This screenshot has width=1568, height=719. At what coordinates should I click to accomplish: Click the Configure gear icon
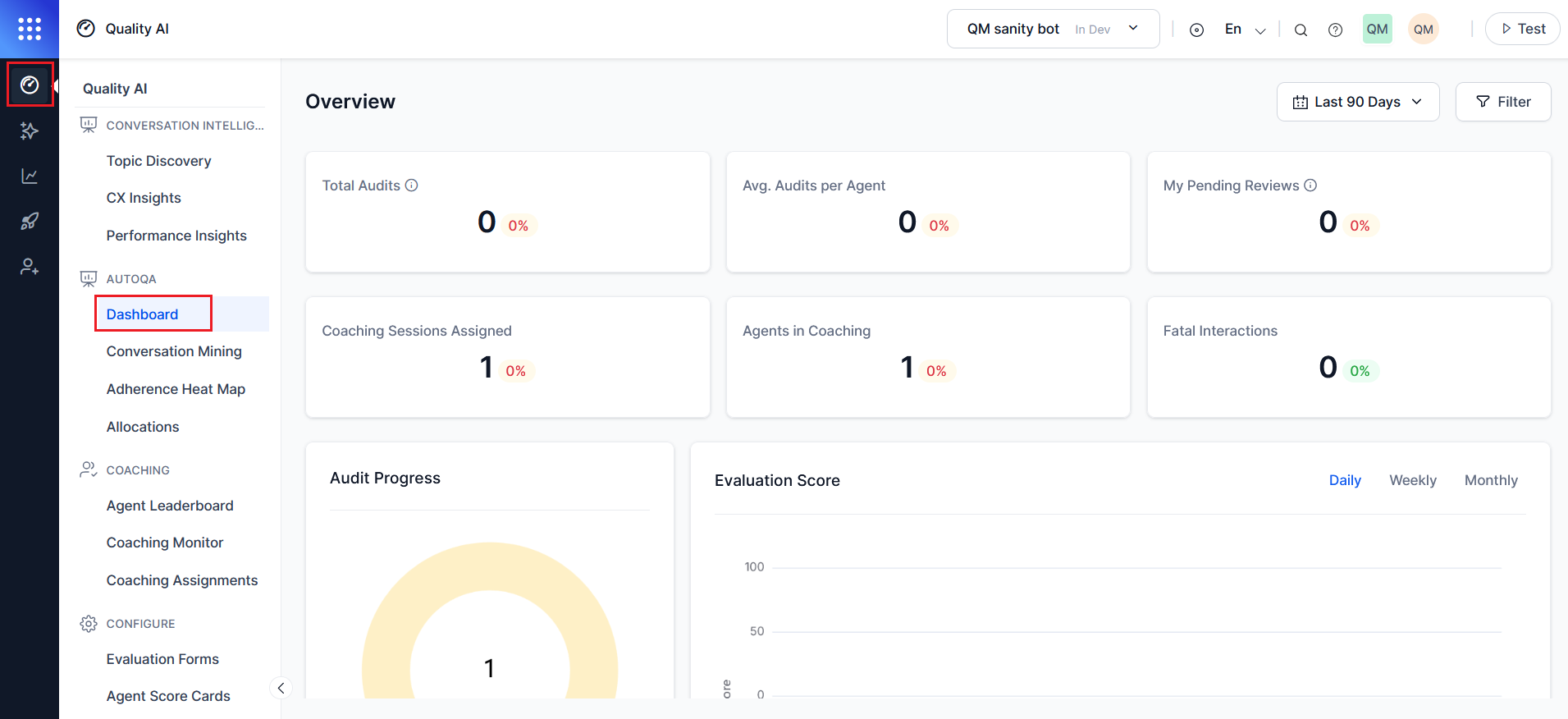89,624
